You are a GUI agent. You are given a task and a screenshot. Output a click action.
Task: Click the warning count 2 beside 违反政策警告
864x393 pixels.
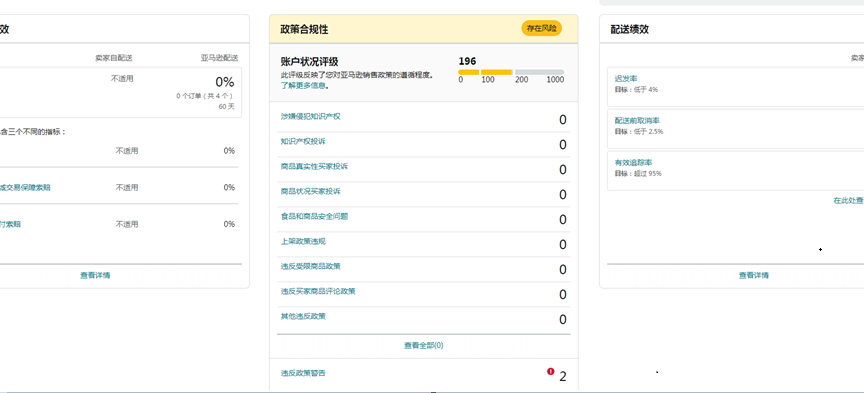563,377
